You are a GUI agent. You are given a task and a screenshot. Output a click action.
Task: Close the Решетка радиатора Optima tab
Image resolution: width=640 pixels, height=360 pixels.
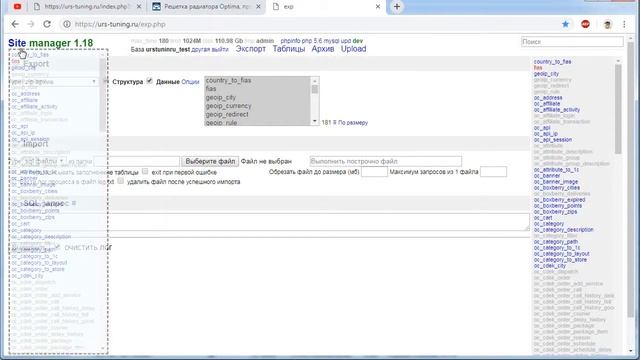[x=258, y=7]
